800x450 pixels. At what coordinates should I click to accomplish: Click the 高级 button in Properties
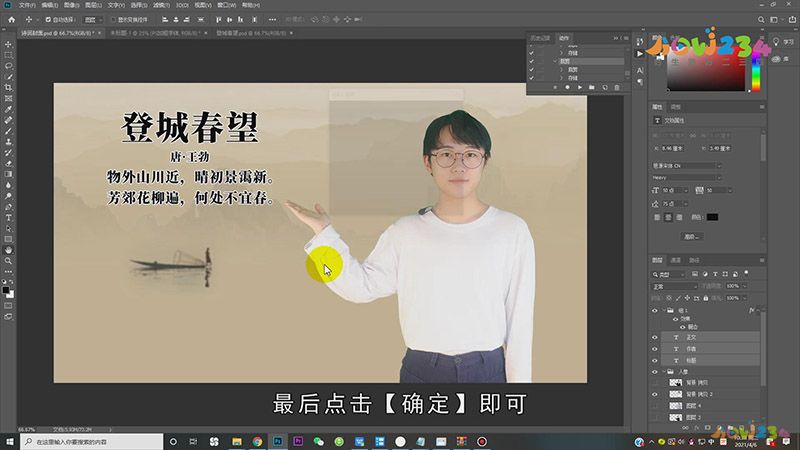tap(692, 237)
